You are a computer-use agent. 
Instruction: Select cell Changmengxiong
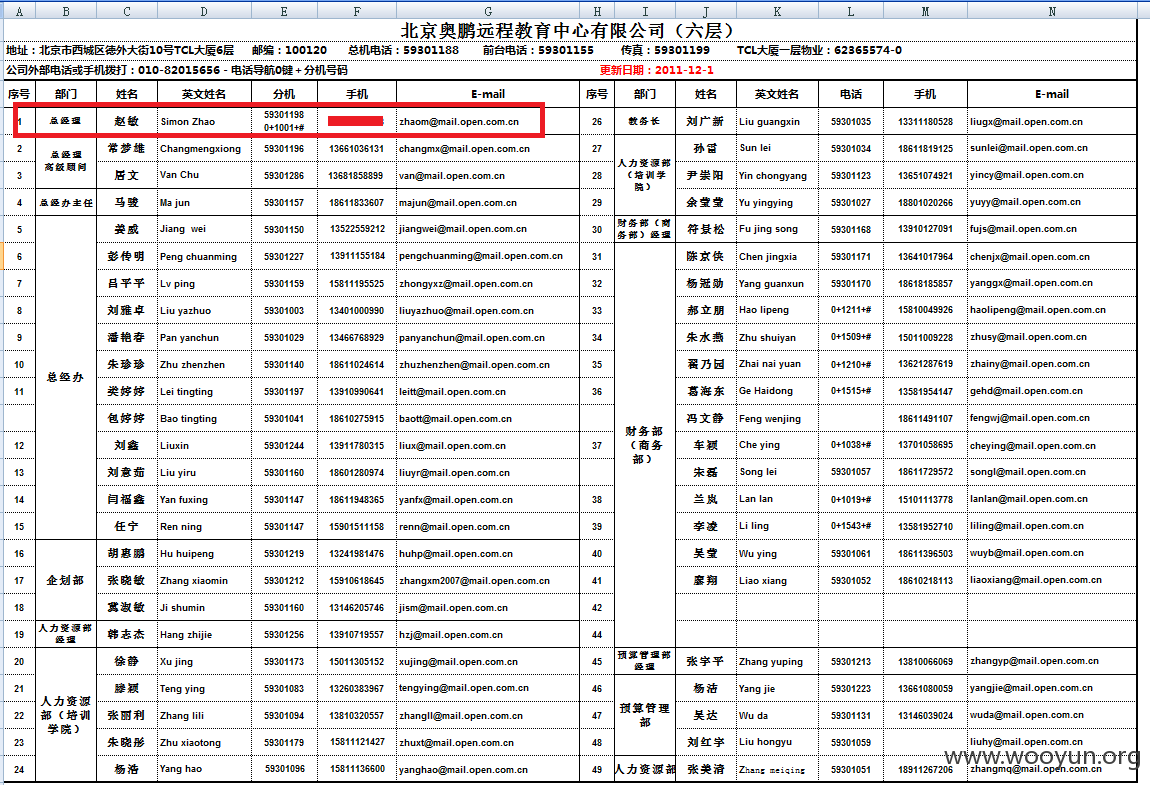pyautogui.click(x=200, y=148)
